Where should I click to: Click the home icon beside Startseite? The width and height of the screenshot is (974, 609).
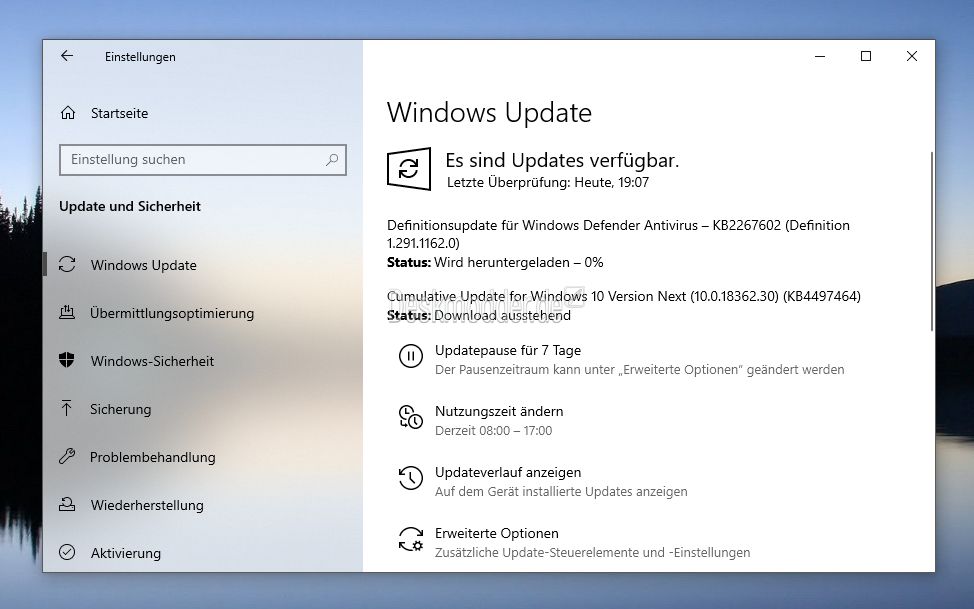tap(68, 113)
